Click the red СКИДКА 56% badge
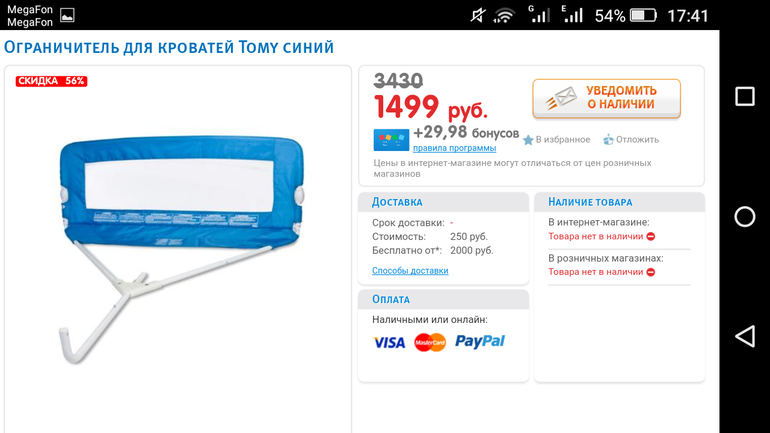This screenshot has height=433, width=770. tap(51, 81)
